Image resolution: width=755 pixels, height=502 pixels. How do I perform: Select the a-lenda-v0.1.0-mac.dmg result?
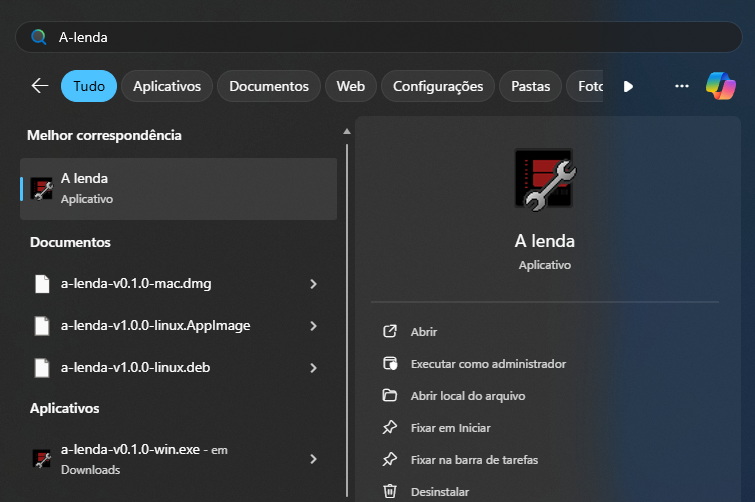(x=178, y=284)
